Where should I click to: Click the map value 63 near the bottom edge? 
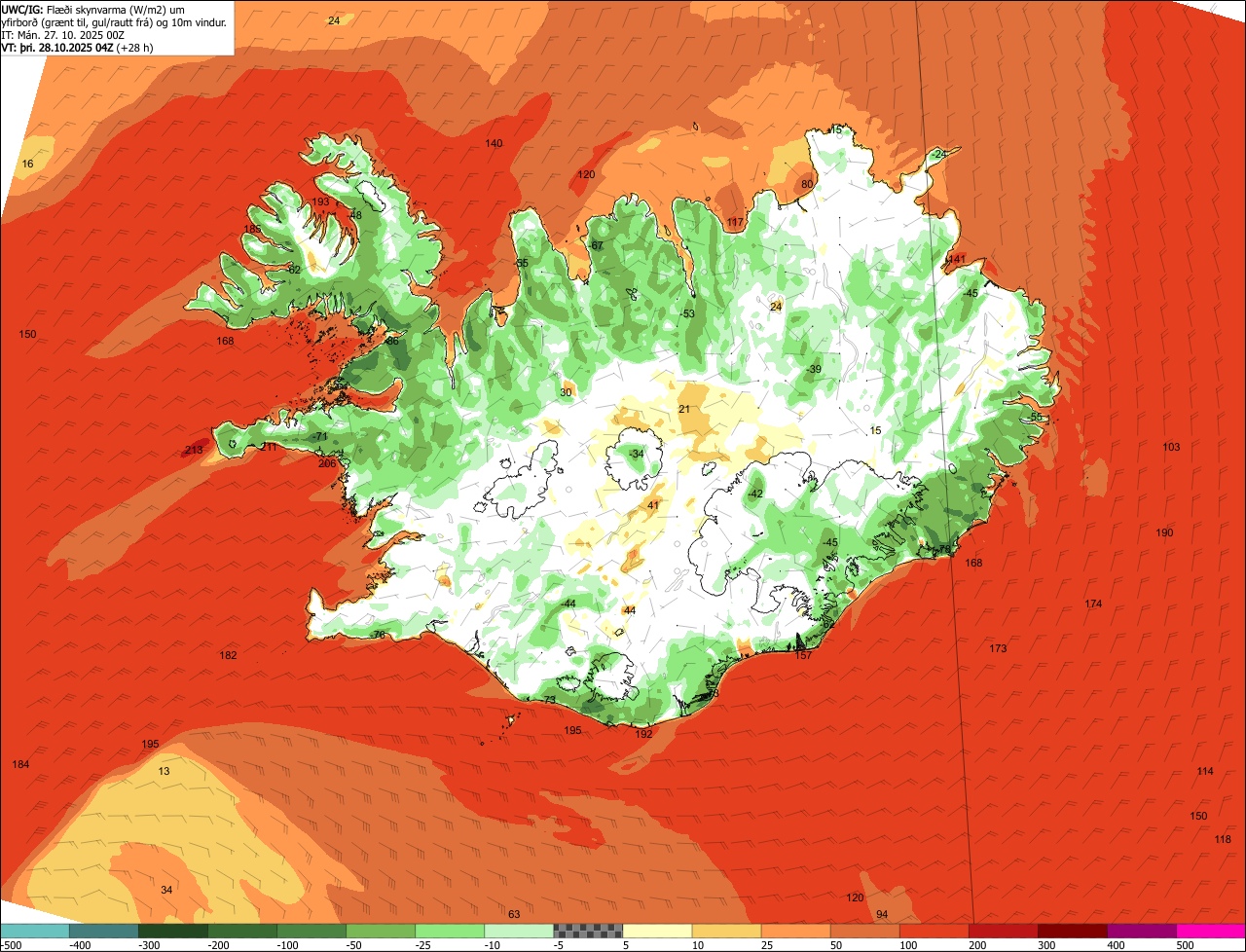(x=514, y=914)
